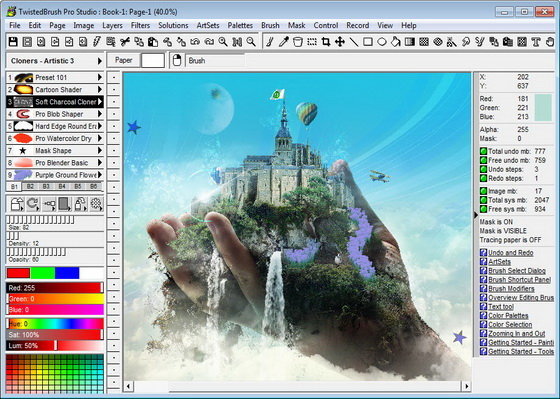Expand the Preset 101 brush arrow

tap(100, 77)
